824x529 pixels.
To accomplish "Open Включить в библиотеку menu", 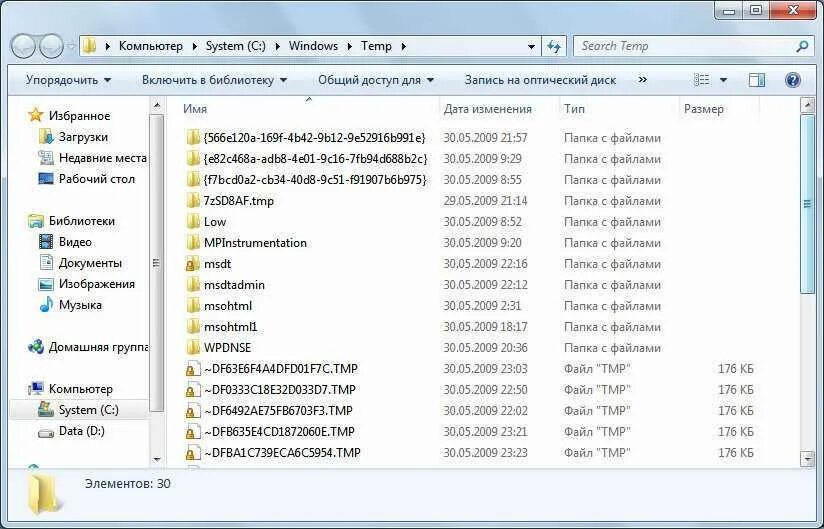I will [x=214, y=80].
